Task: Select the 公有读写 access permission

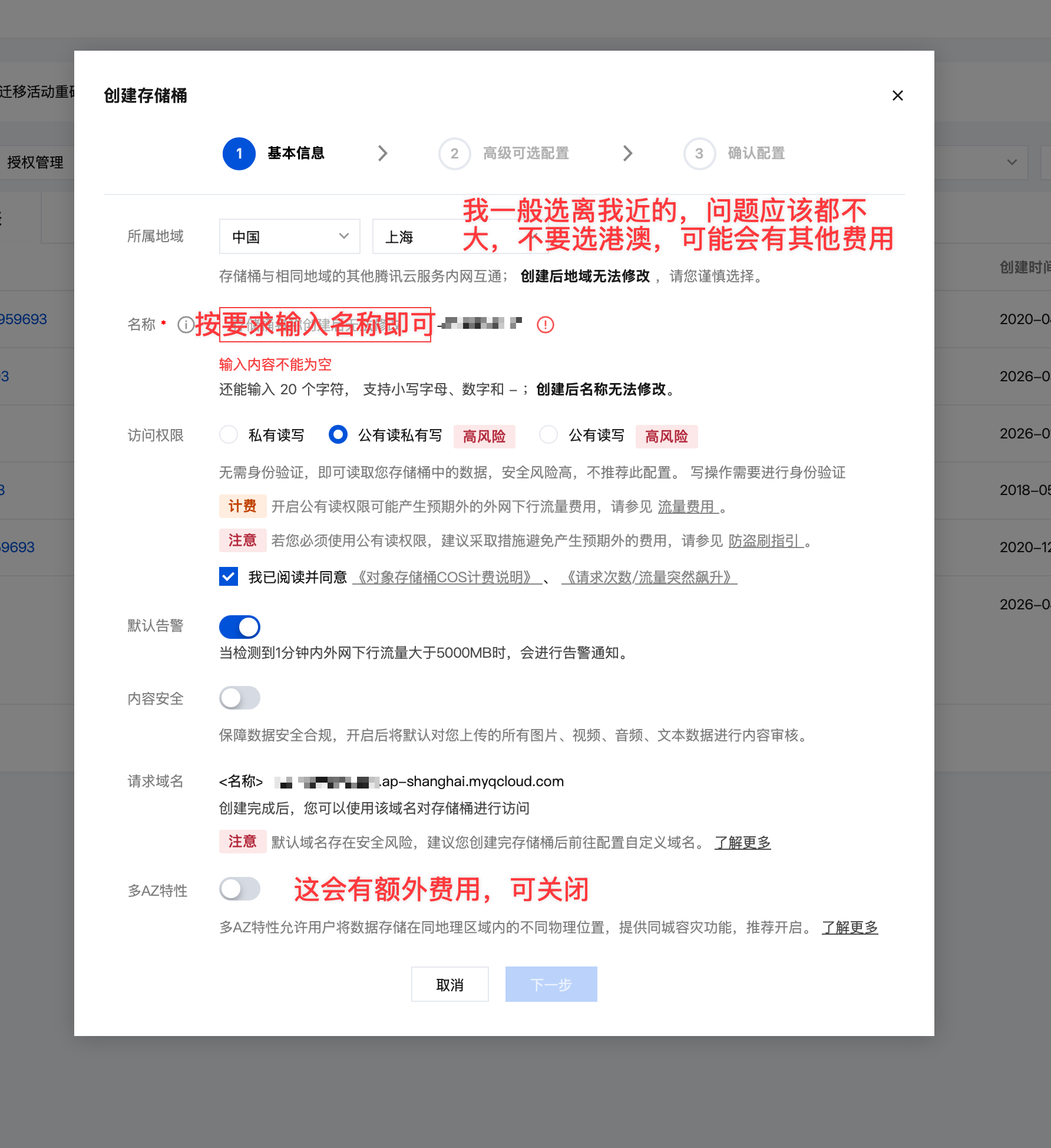Action: [548, 434]
